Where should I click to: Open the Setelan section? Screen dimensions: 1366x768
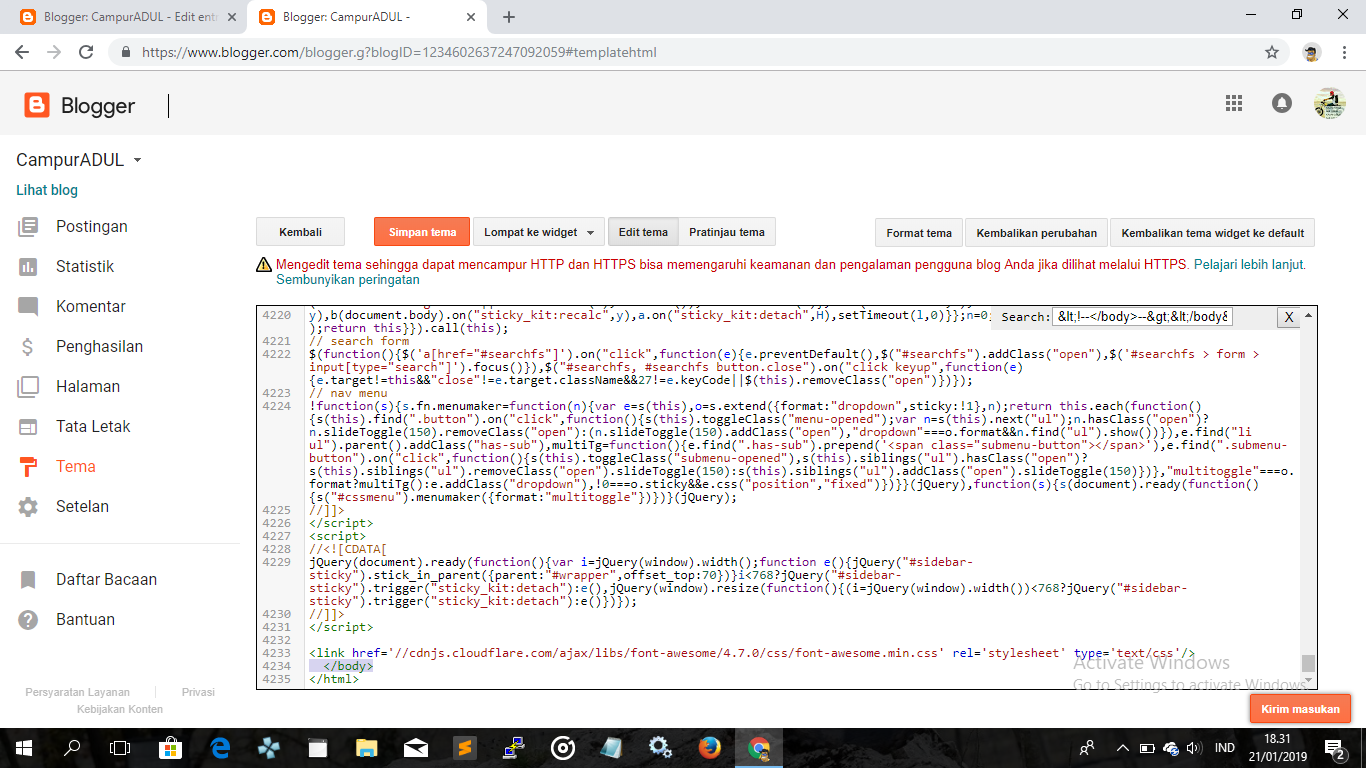pos(82,507)
